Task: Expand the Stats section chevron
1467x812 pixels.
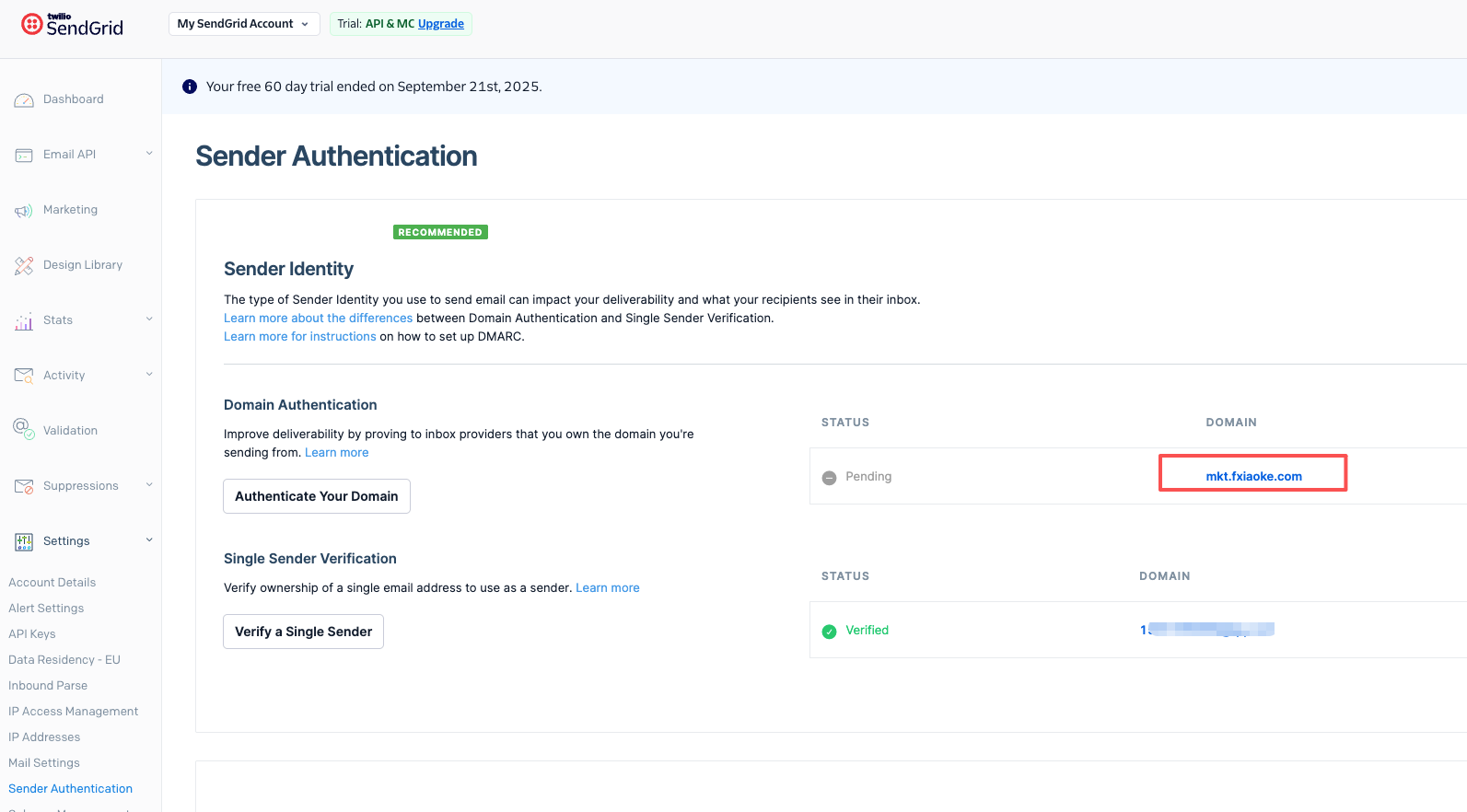Action: 149,319
